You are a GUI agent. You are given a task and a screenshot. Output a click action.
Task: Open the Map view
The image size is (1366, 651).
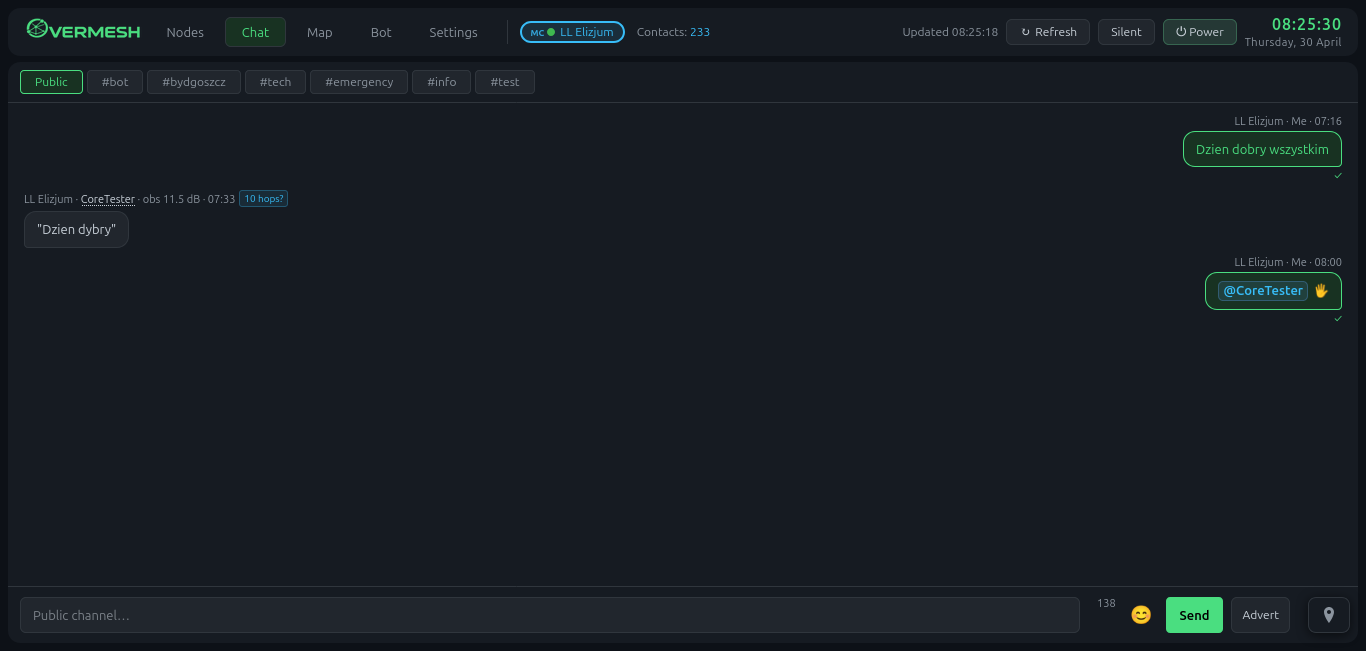pos(320,32)
